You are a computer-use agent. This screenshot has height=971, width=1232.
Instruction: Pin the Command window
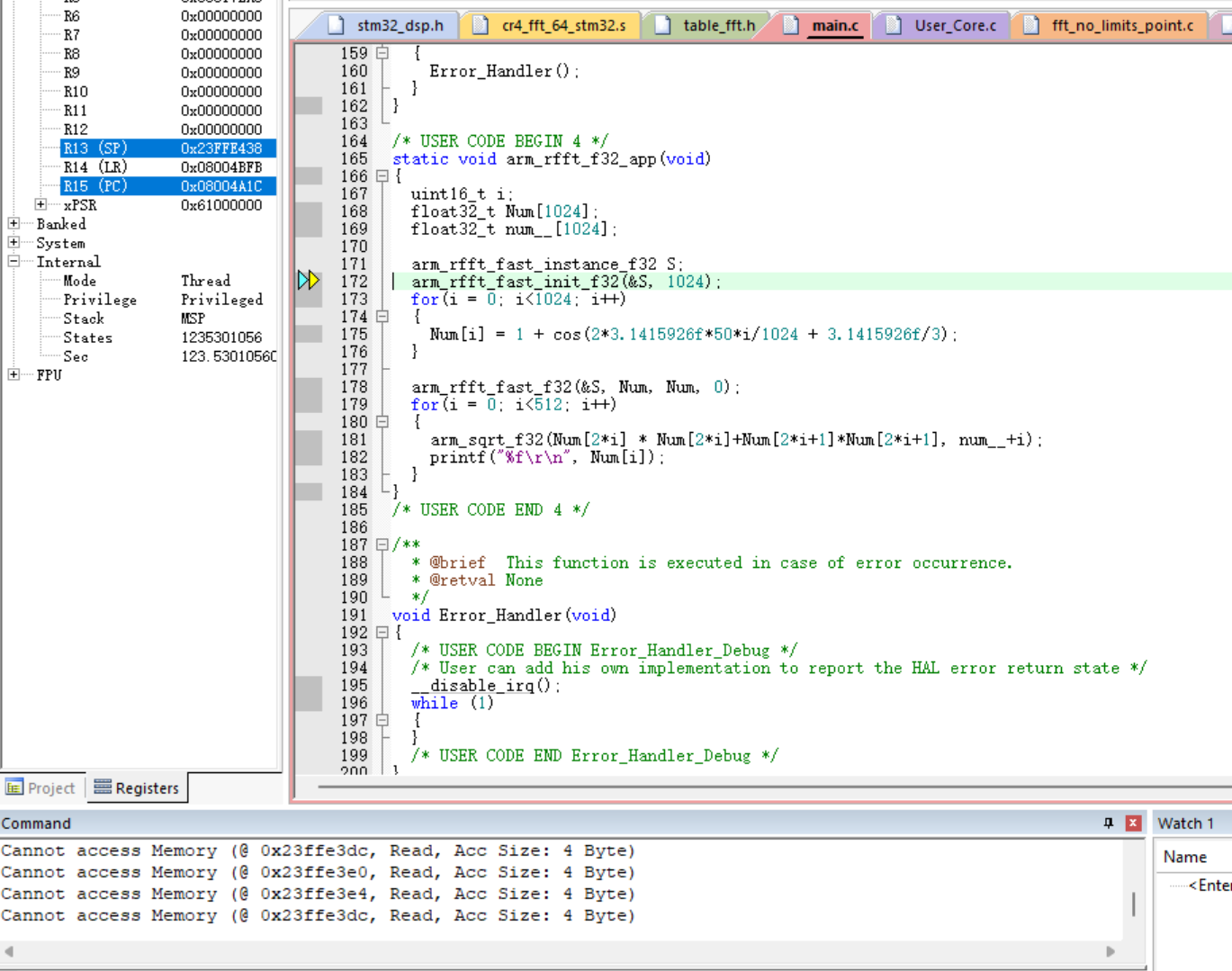point(1109,823)
